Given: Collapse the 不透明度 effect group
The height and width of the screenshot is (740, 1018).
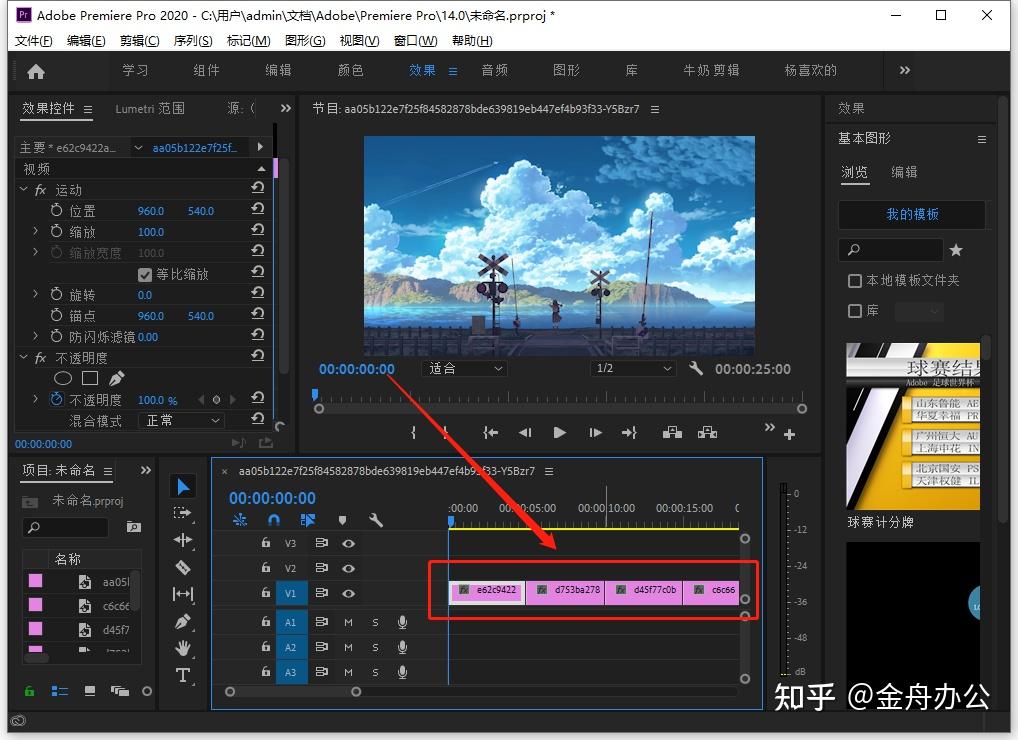Looking at the screenshot, I should coord(24,358).
